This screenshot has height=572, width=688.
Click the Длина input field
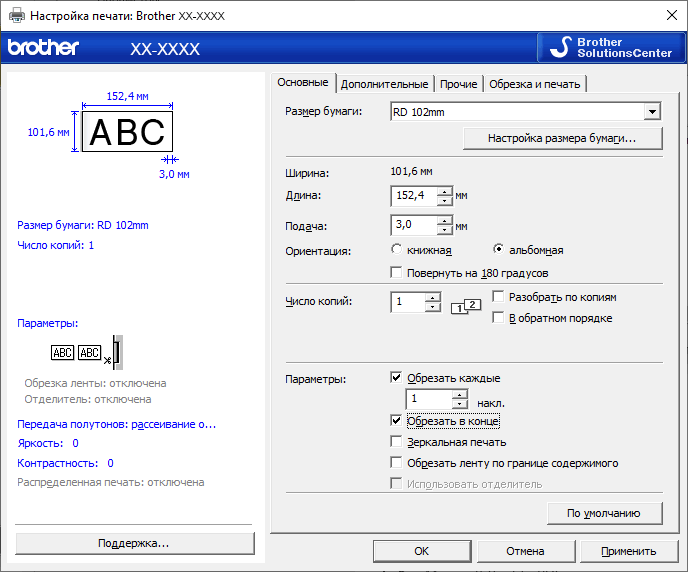(x=413, y=196)
